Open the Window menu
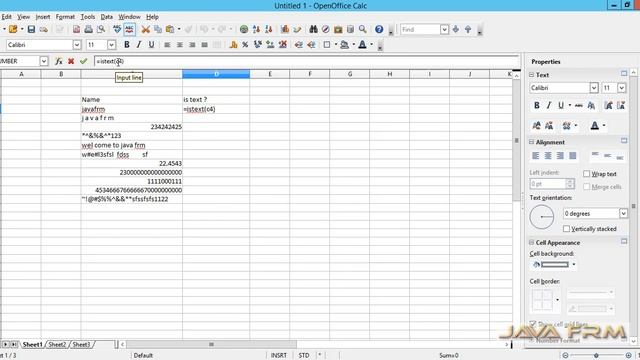This screenshot has height=360, width=640. (129, 17)
